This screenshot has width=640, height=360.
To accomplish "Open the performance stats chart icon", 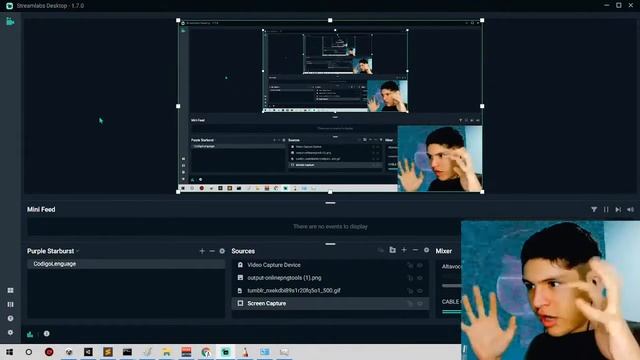I will pos(30,334).
